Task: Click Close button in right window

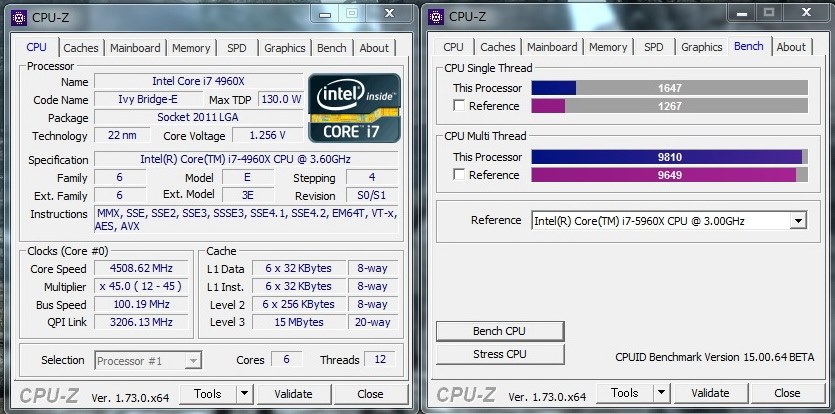Action: pos(787,393)
